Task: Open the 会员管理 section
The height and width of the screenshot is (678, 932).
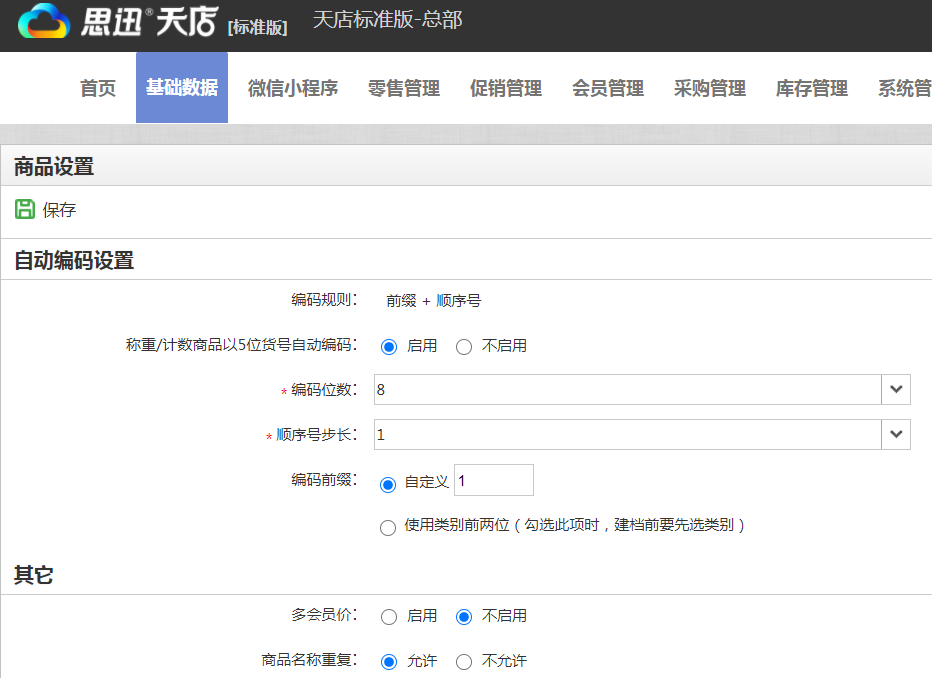Action: point(607,88)
